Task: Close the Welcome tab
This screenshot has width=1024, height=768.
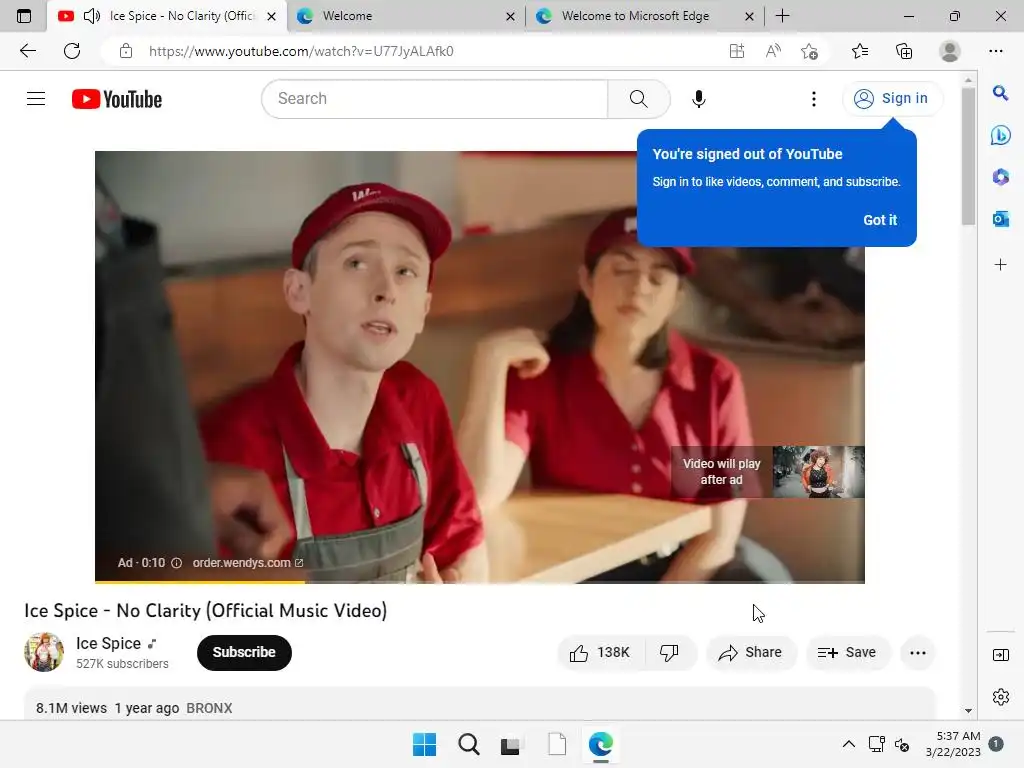Action: pos(510,16)
